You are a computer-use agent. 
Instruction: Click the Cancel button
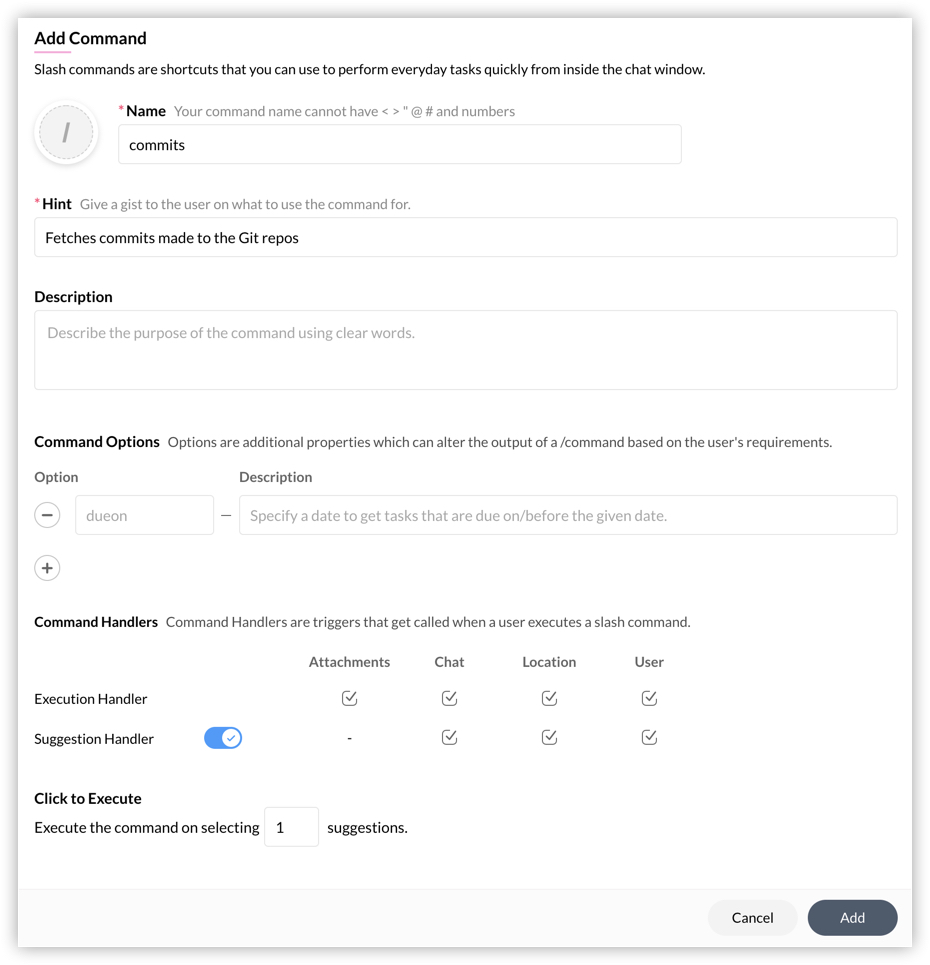coord(752,917)
